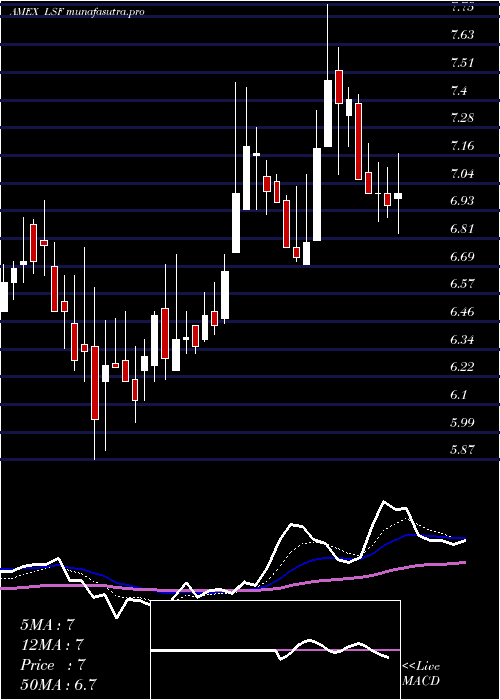Click the Price : 7 readout
This screenshot has height=700, width=500.
click(x=52, y=665)
